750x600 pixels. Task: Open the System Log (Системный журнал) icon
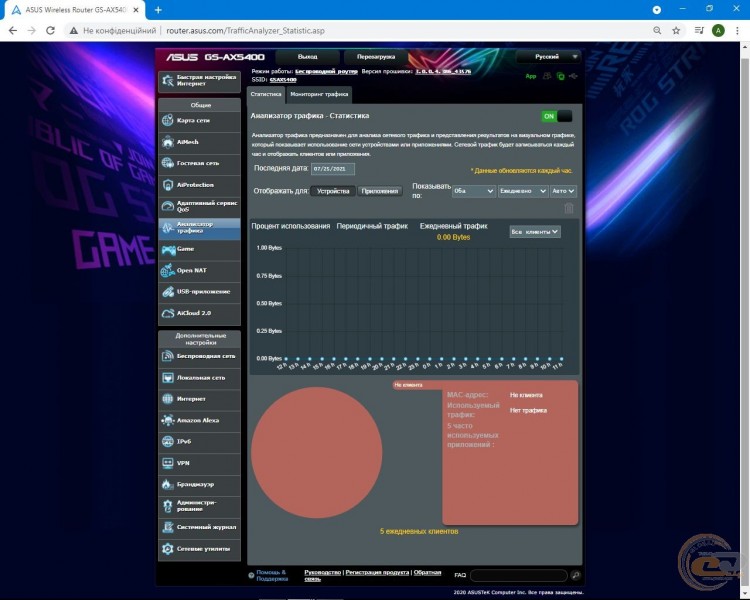[167, 527]
